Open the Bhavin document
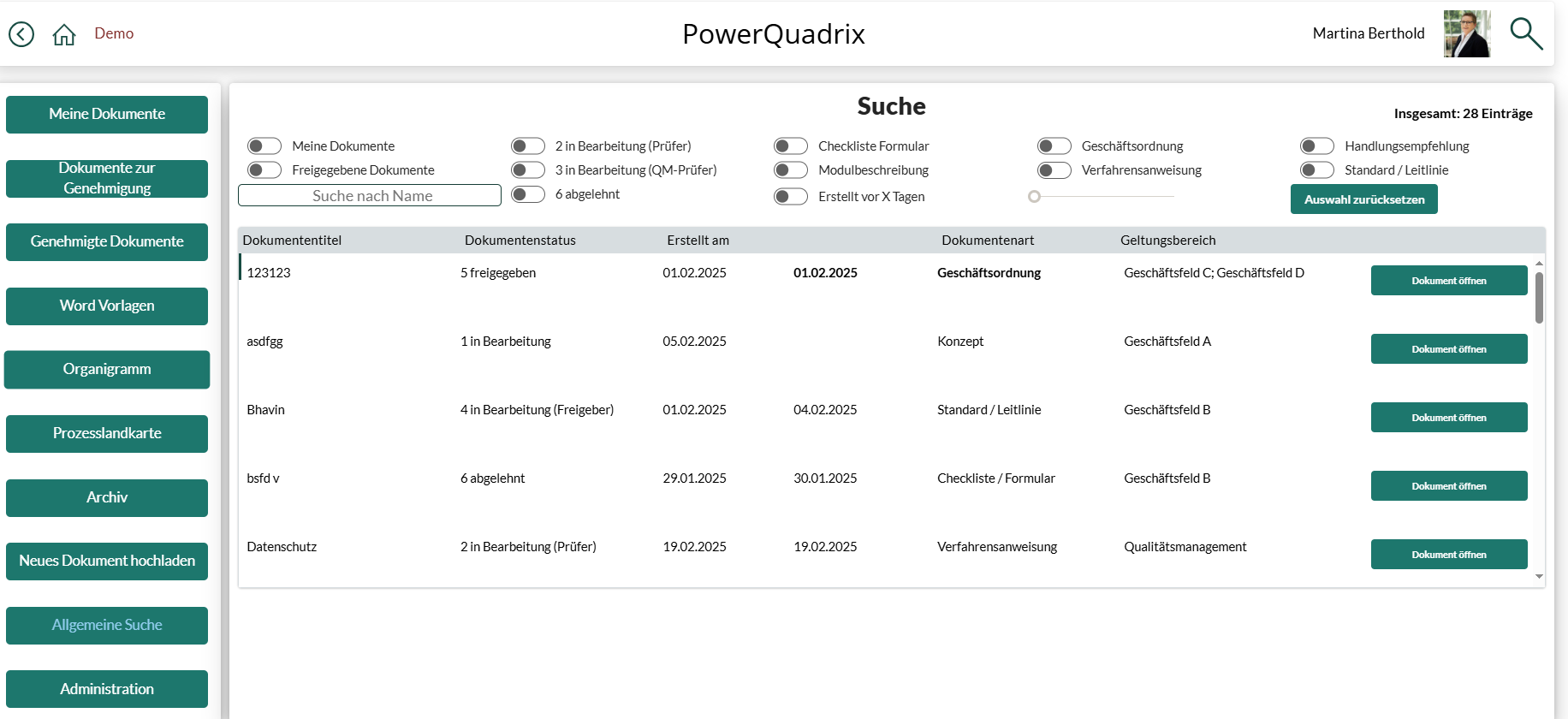1568x719 pixels. point(1449,418)
